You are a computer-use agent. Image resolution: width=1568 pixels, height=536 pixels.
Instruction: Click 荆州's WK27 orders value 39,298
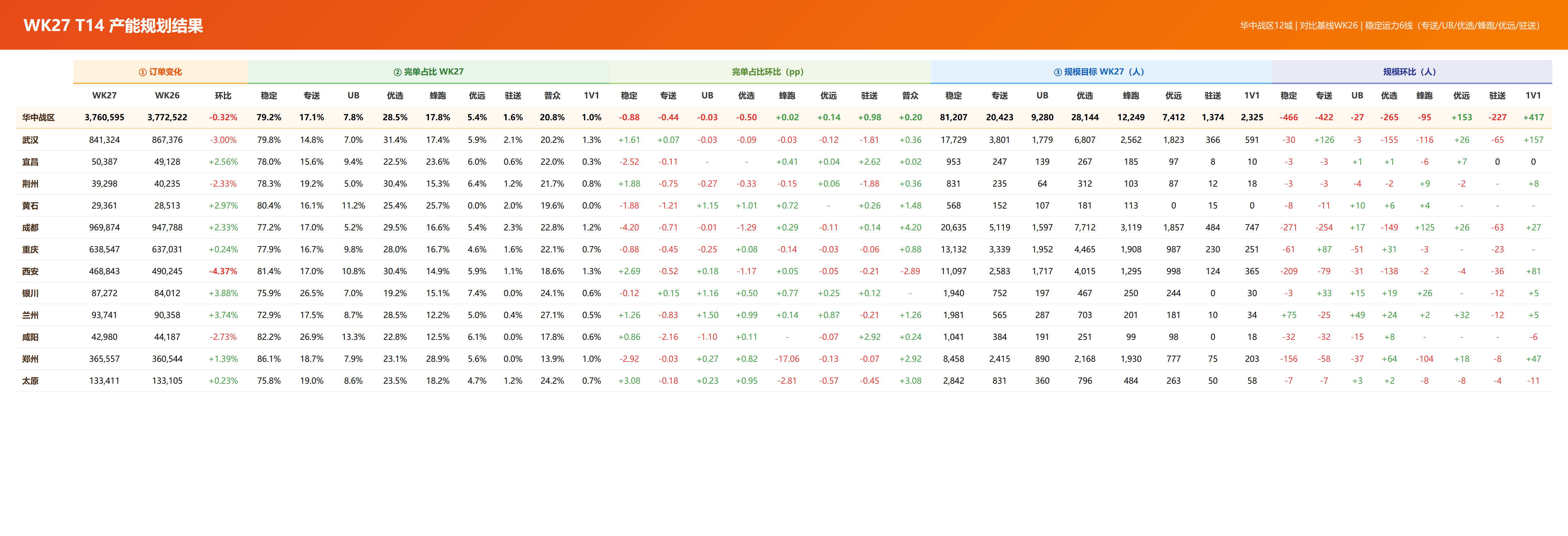[105, 184]
